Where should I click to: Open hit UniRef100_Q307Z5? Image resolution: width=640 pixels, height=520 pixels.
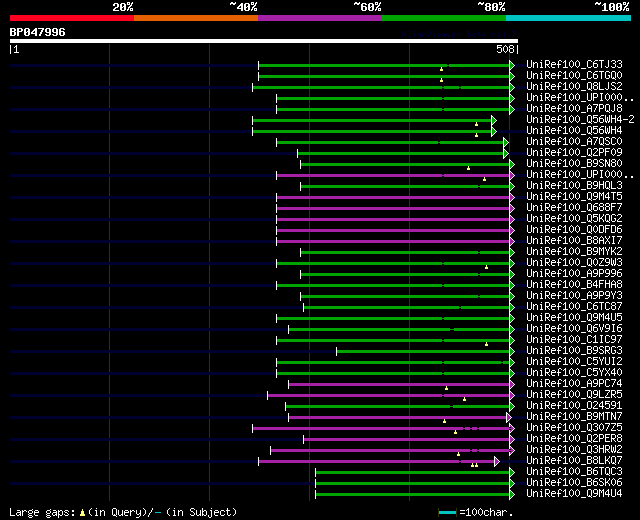point(574,428)
